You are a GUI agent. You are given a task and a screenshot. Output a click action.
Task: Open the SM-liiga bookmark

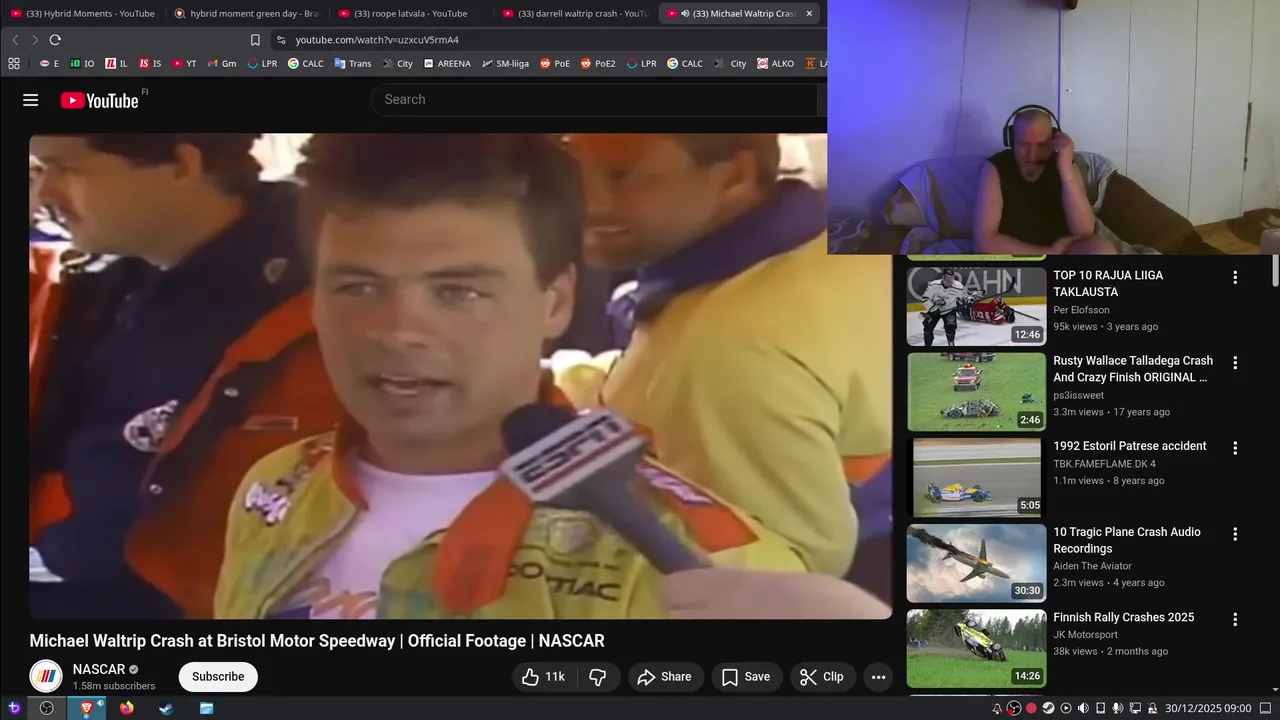505,63
